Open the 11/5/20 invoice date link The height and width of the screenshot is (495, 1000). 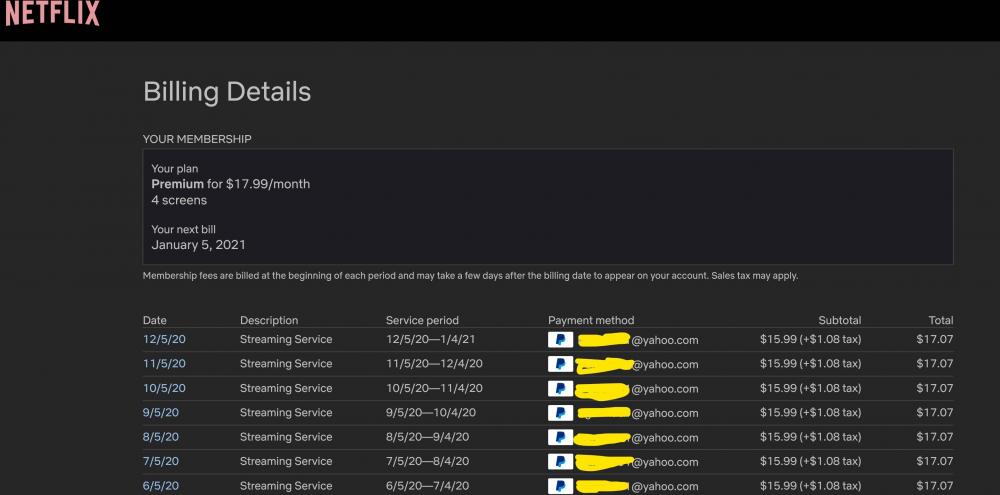point(164,364)
